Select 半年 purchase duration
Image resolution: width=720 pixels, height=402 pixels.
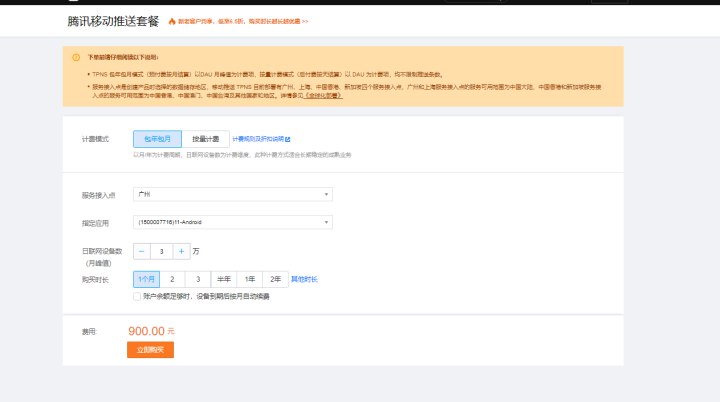click(x=224, y=279)
